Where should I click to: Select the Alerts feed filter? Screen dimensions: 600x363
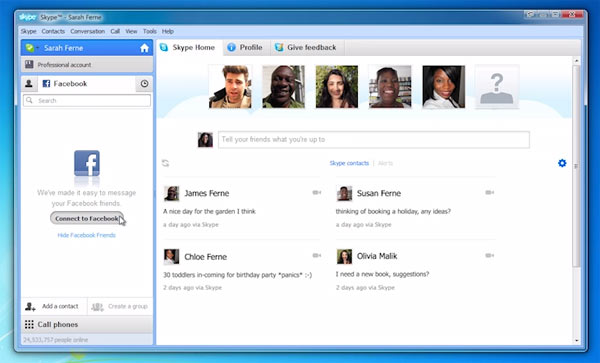click(385, 163)
